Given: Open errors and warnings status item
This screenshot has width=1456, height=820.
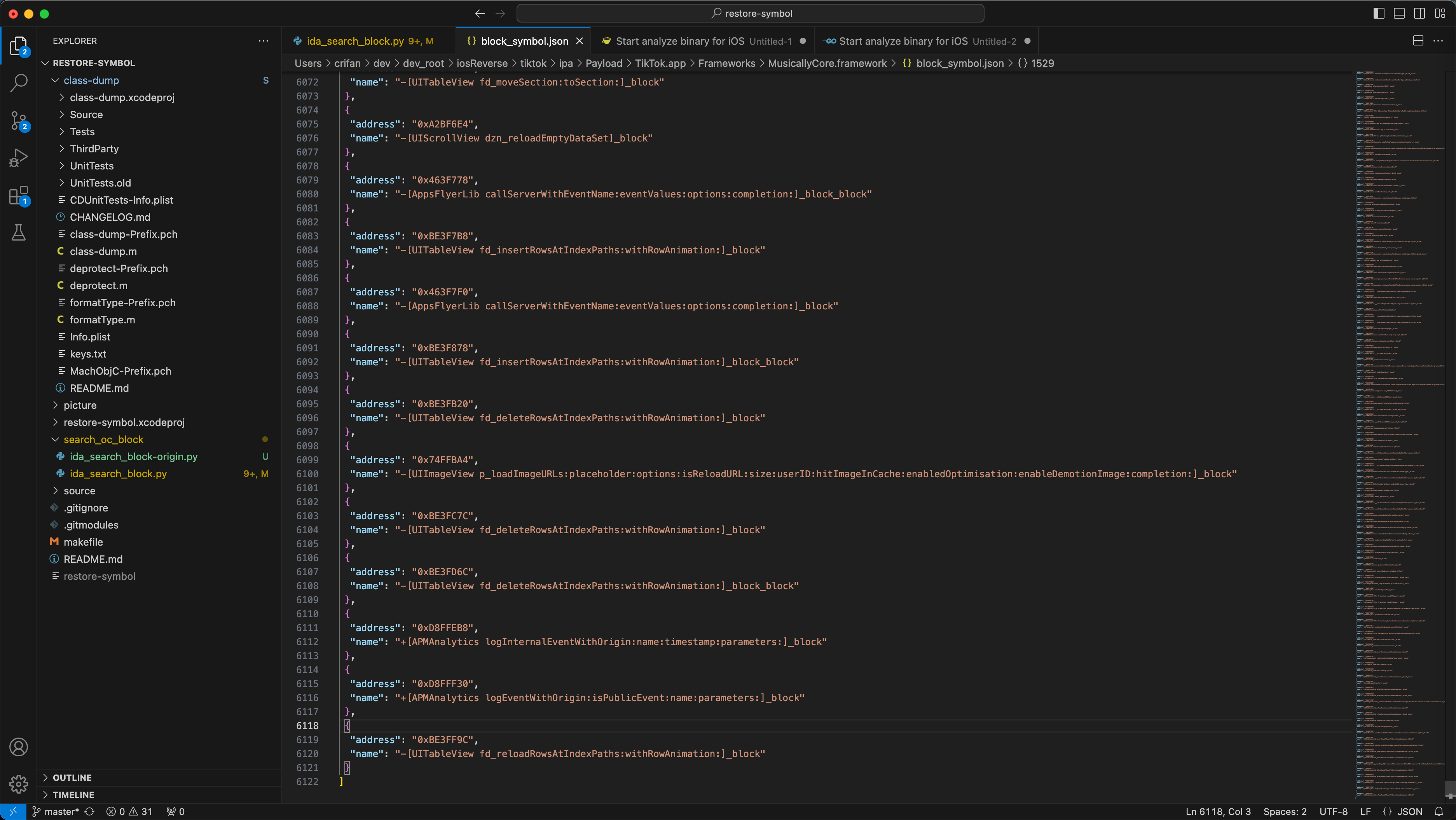Looking at the screenshot, I should pyautogui.click(x=129, y=811).
